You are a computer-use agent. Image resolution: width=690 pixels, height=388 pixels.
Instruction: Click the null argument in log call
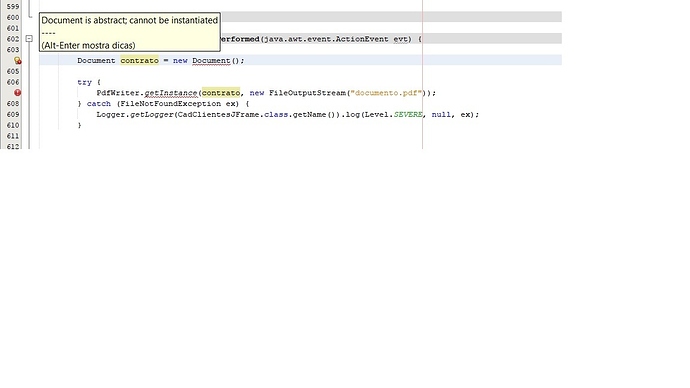[x=441, y=114]
